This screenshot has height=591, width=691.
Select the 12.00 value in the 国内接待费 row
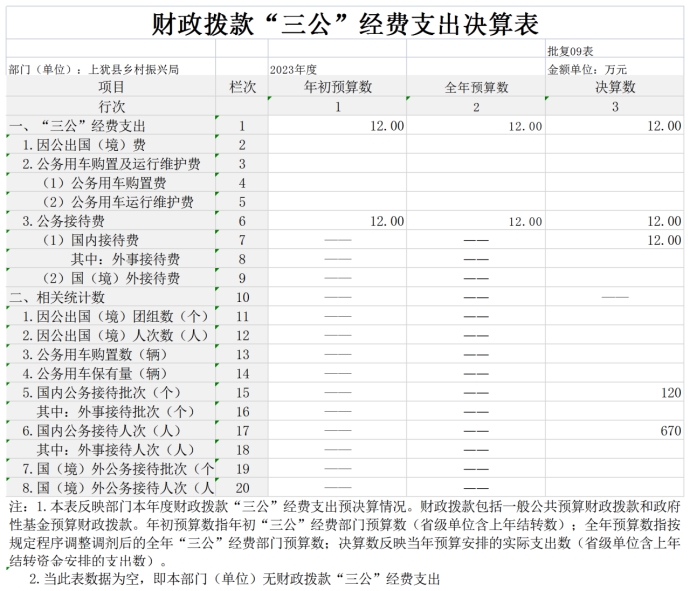(664, 240)
